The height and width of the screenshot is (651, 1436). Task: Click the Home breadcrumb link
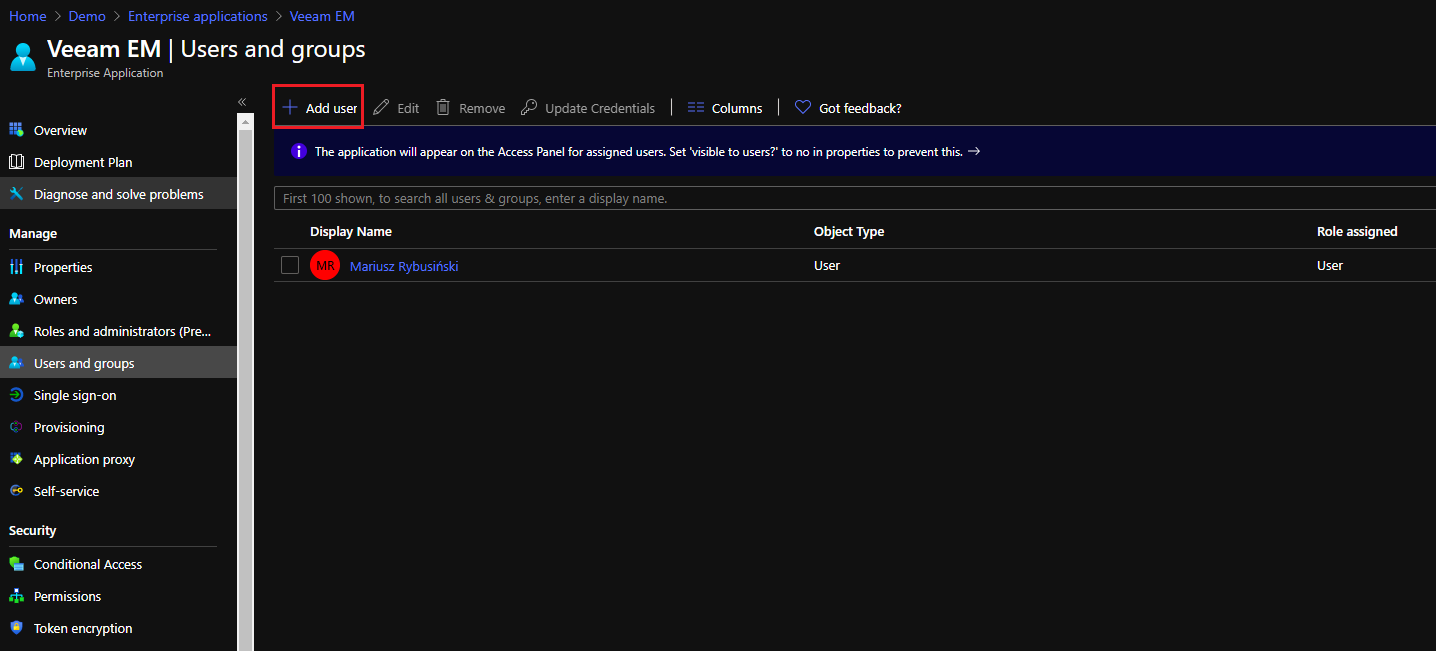click(28, 16)
